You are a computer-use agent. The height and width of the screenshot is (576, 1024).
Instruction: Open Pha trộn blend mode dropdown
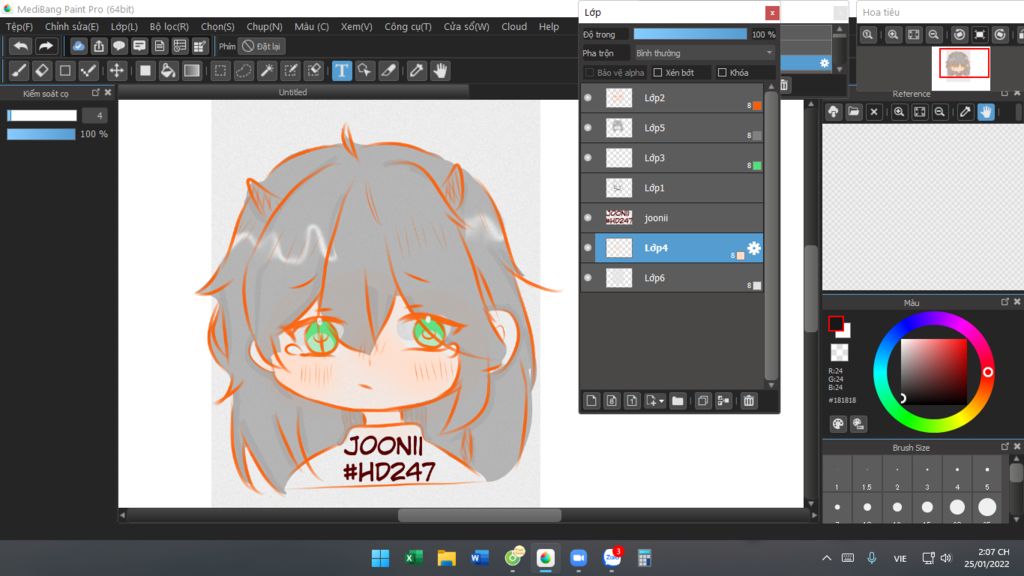point(704,53)
